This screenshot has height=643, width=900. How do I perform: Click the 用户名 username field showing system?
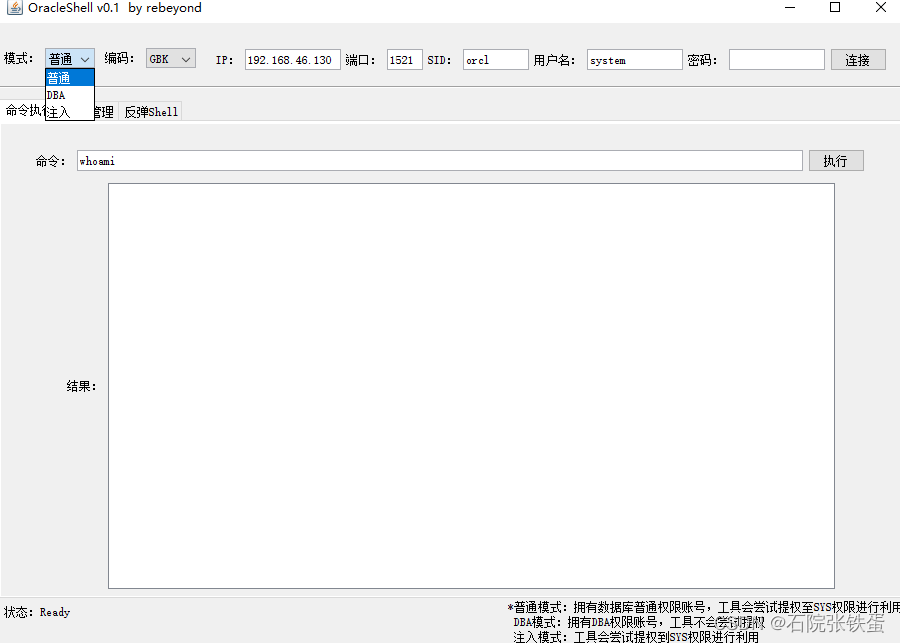click(634, 58)
